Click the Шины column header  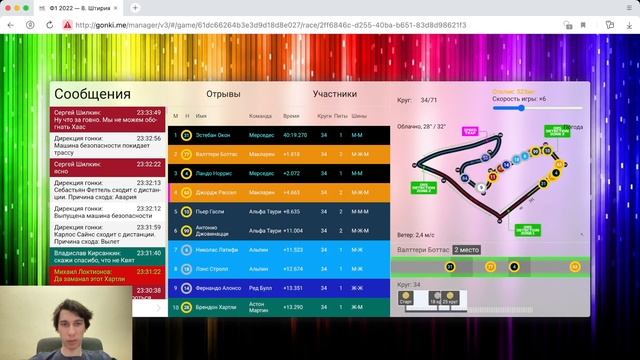pyautogui.click(x=359, y=116)
